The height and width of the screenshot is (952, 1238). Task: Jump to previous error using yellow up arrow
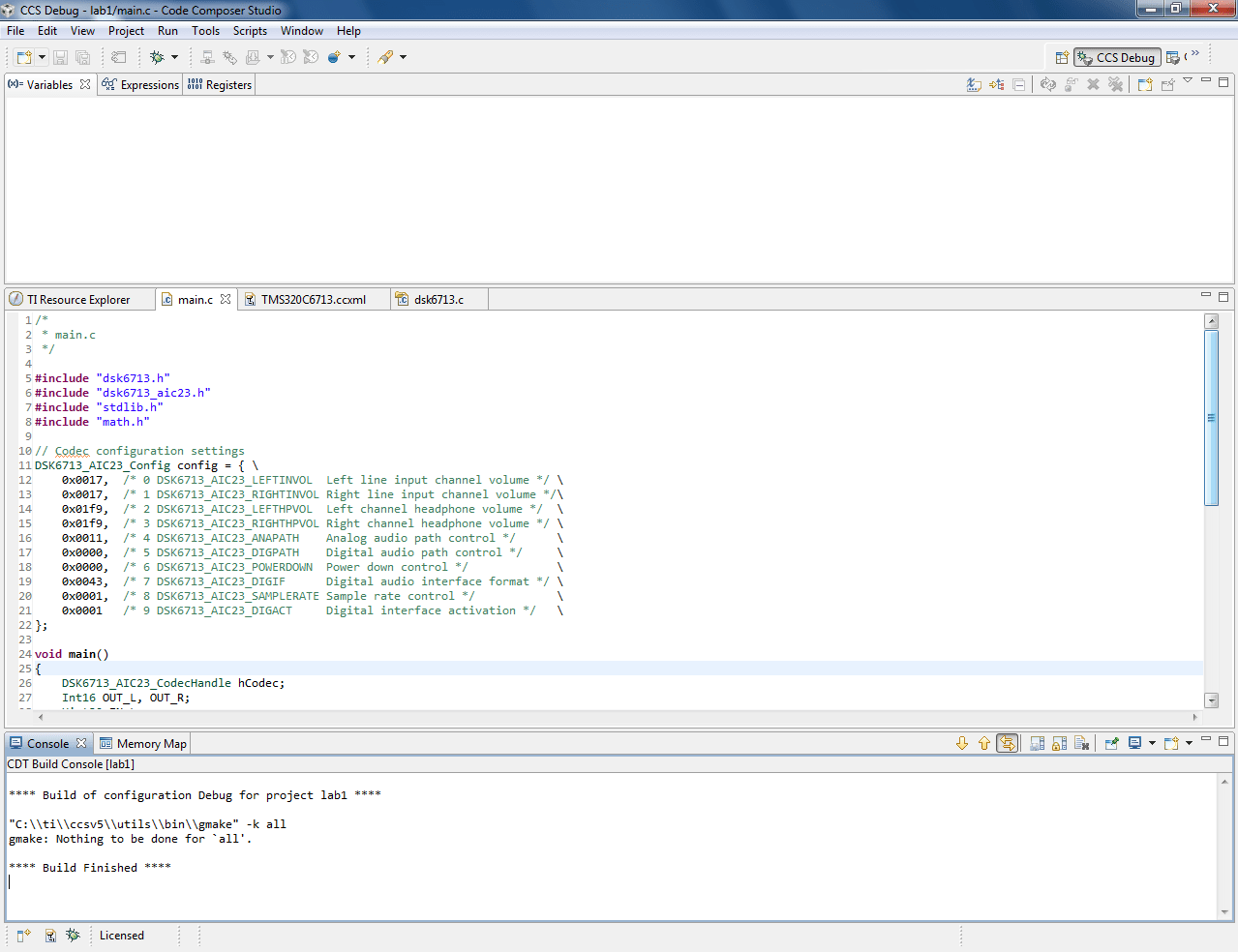pyautogui.click(x=984, y=743)
